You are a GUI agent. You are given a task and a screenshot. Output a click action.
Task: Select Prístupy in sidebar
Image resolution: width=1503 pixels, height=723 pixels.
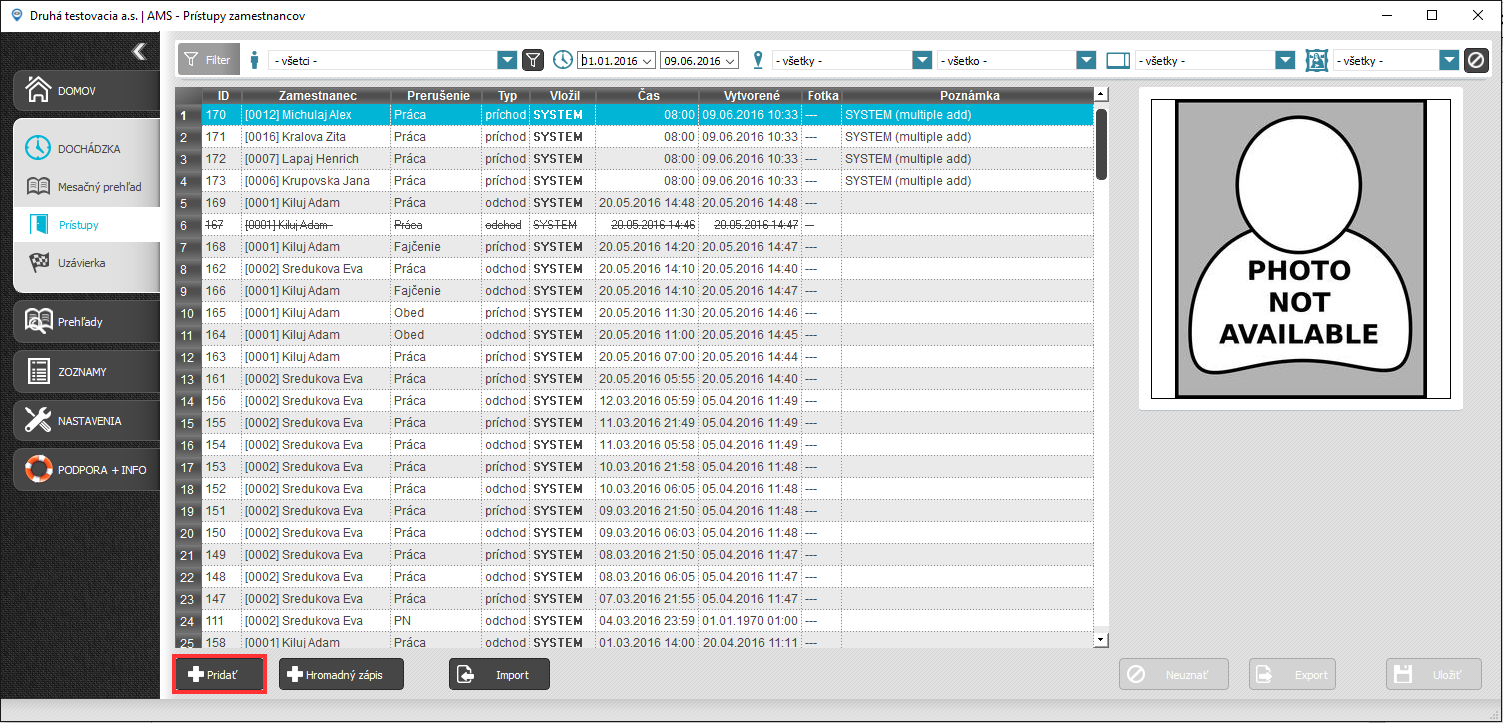tap(84, 225)
